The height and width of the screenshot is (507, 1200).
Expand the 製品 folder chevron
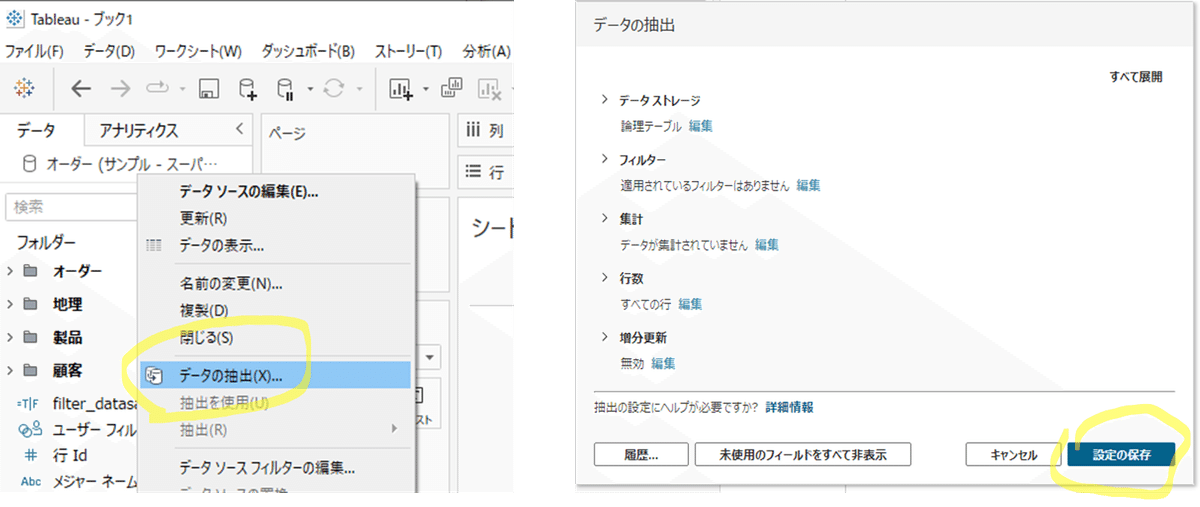tap(10, 338)
